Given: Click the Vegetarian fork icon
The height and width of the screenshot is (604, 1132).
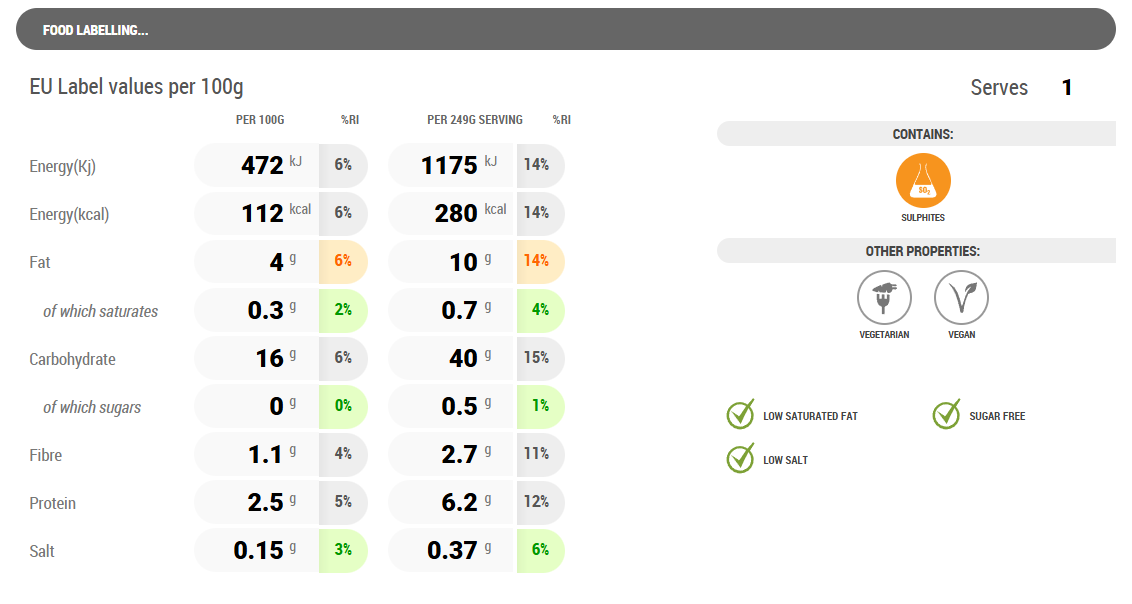Looking at the screenshot, I should (x=885, y=298).
